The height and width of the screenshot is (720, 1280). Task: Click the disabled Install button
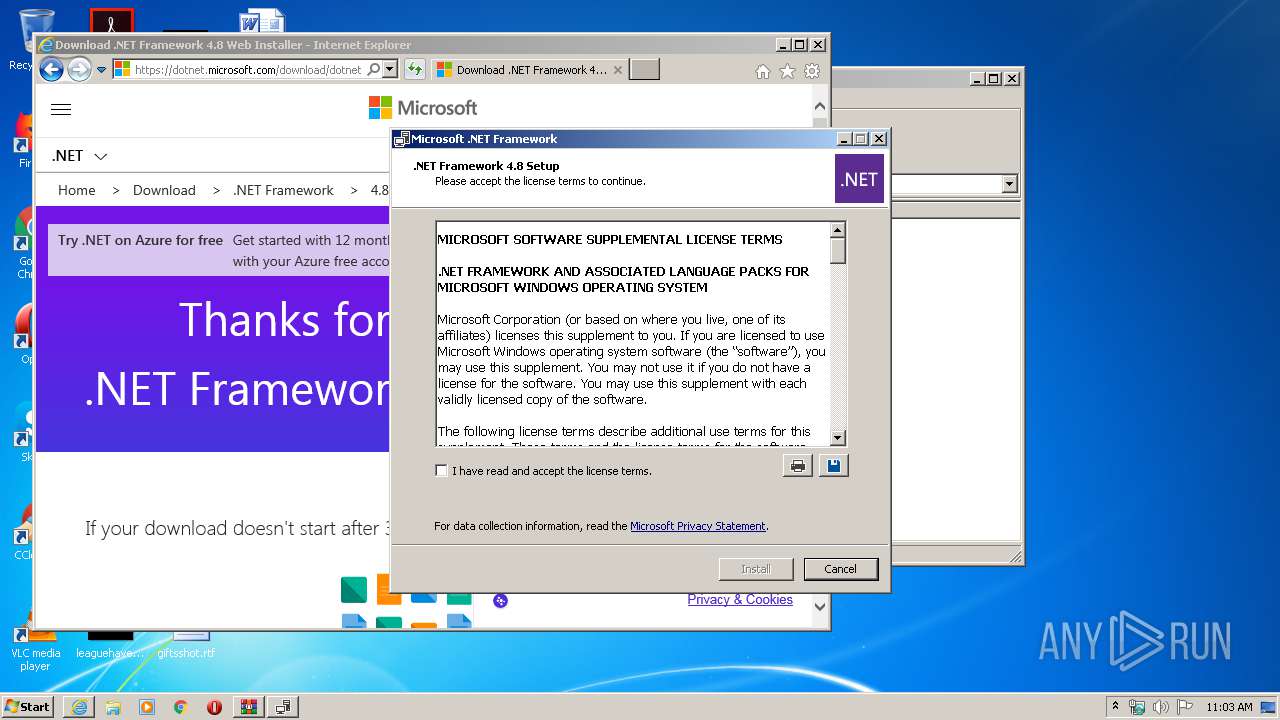[x=756, y=569]
